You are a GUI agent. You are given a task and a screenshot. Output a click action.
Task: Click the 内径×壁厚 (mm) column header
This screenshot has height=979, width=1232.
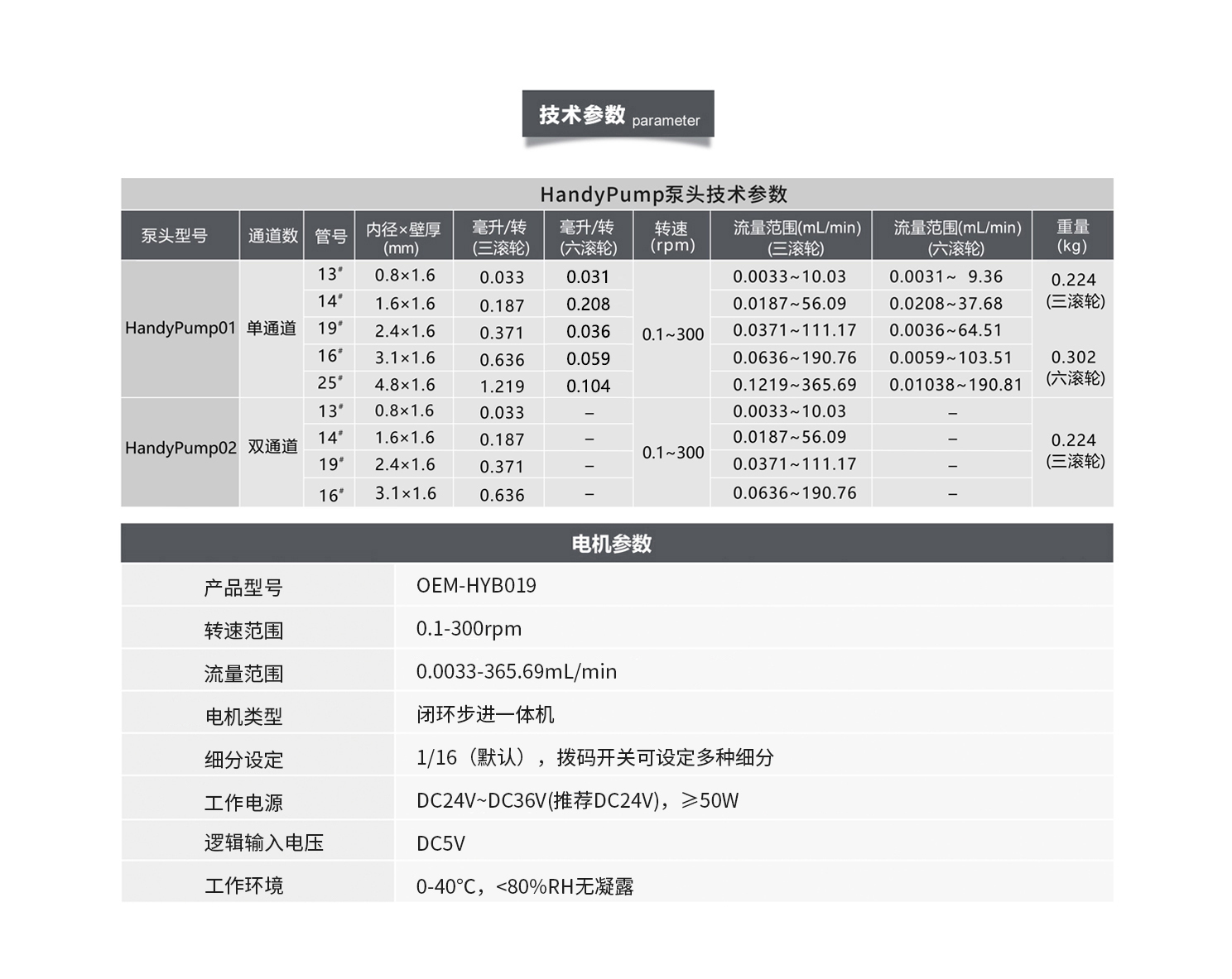tap(403, 238)
